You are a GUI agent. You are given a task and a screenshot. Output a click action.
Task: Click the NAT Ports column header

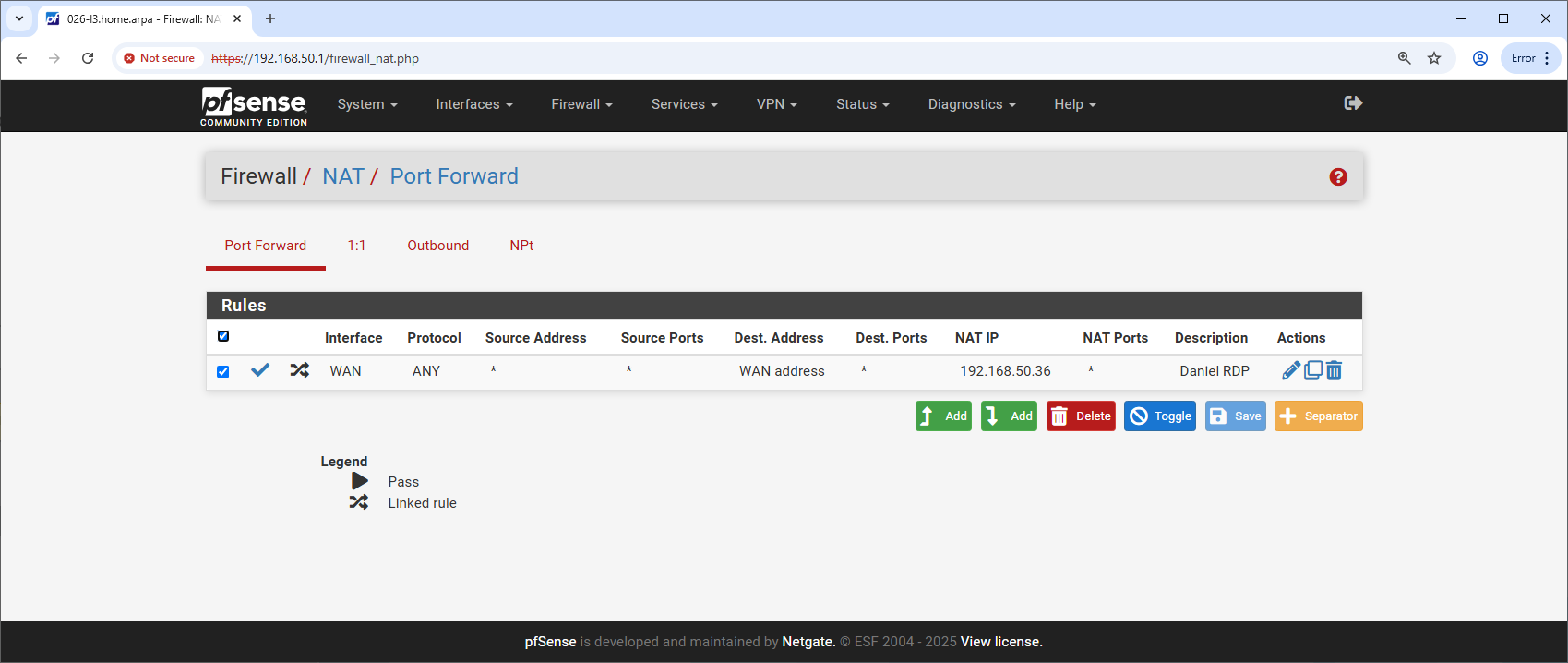[x=1115, y=338]
